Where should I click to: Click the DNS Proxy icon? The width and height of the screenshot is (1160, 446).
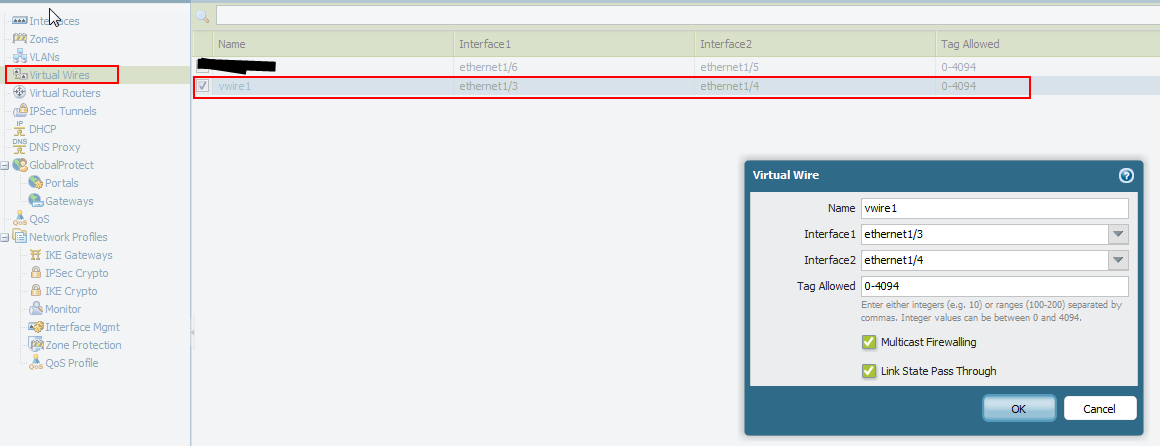19,147
